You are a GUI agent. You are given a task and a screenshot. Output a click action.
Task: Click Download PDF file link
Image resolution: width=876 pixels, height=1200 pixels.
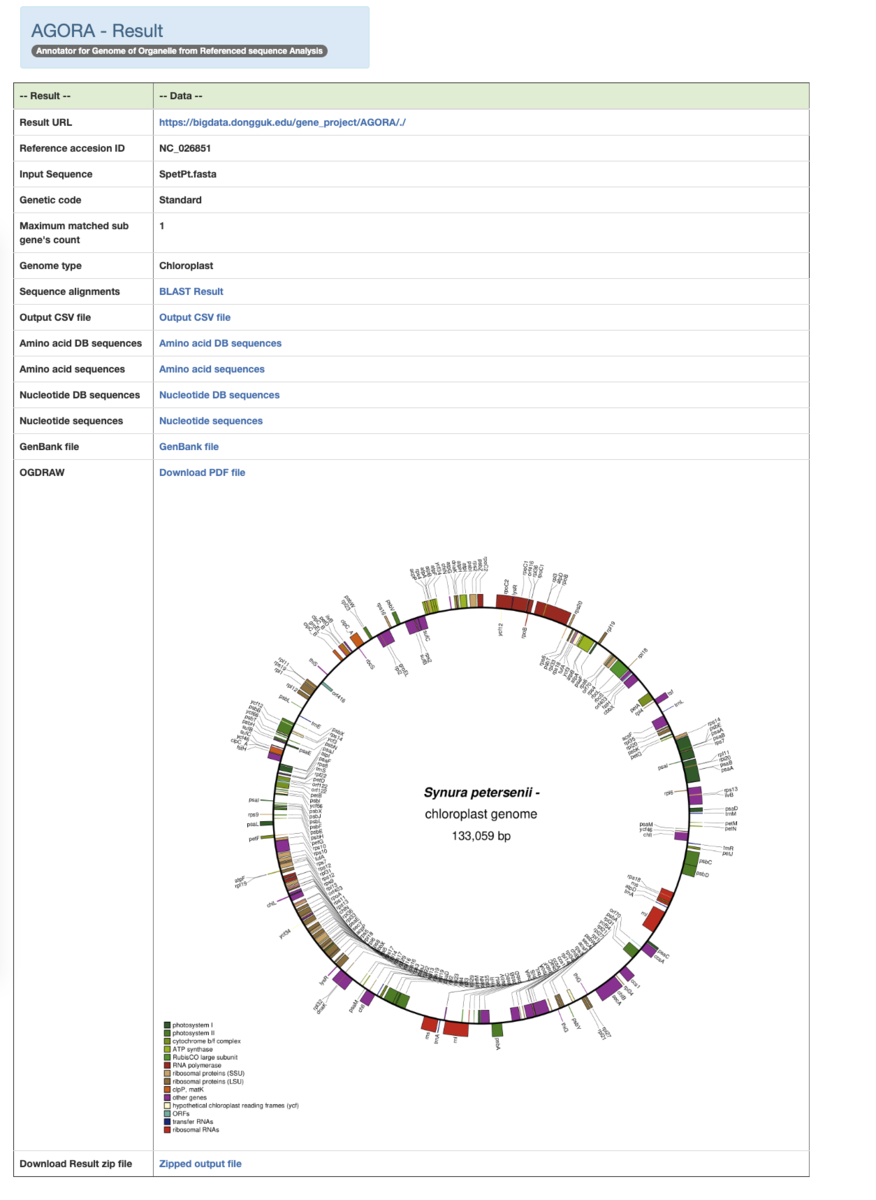202,473
